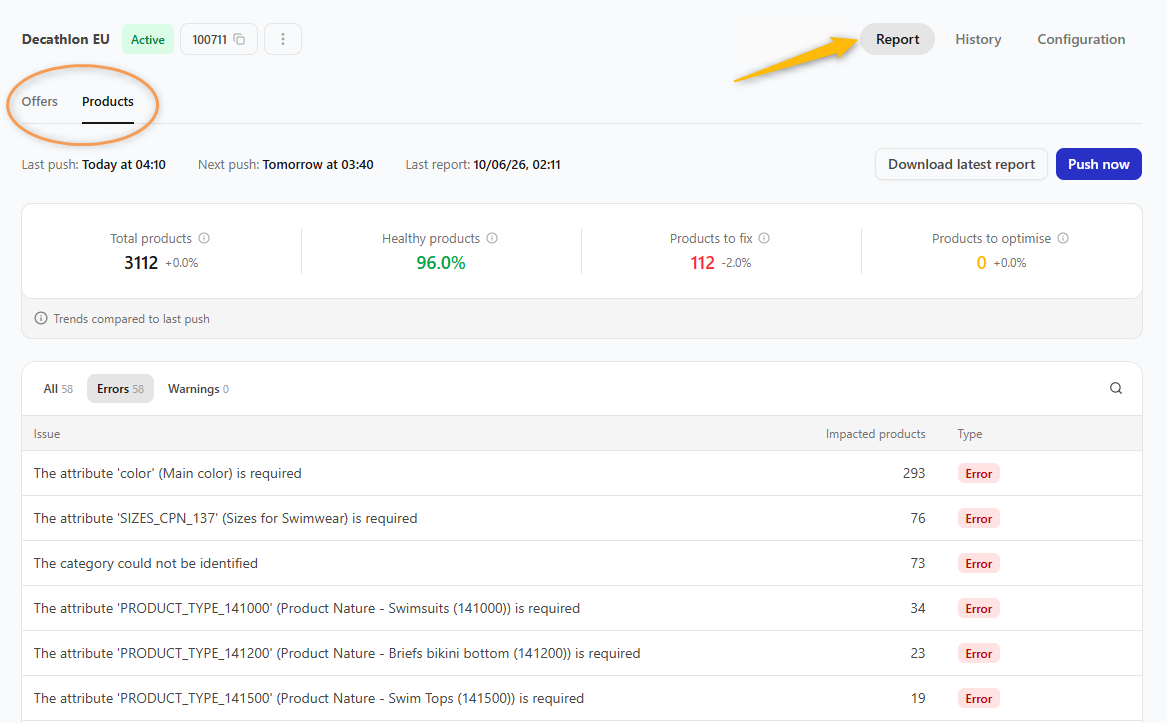Open the three-dot more options menu
1167x723 pixels.
pos(283,39)
